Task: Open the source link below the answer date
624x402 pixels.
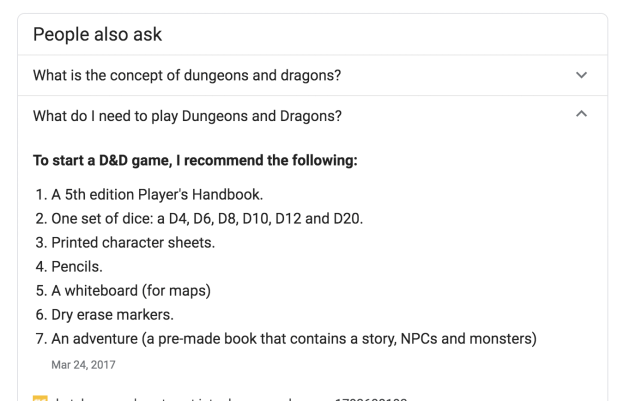Action: [x=220, y=398]
